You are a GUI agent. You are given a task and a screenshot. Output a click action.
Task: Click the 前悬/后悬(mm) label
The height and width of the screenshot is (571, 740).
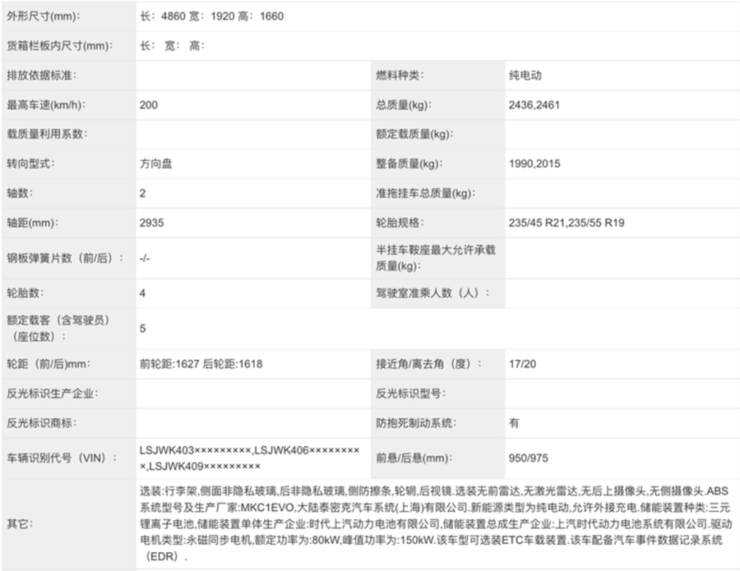tap(414, 458)
